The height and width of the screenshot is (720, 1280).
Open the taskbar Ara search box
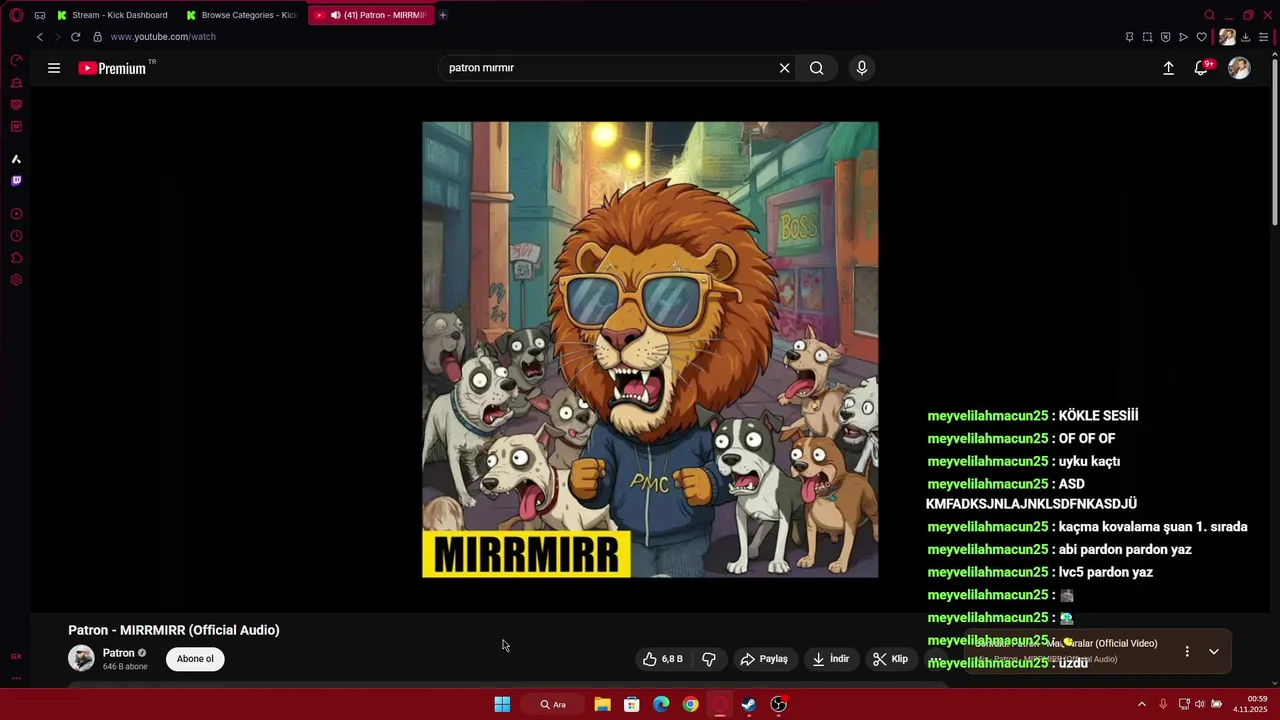point(553,705)
